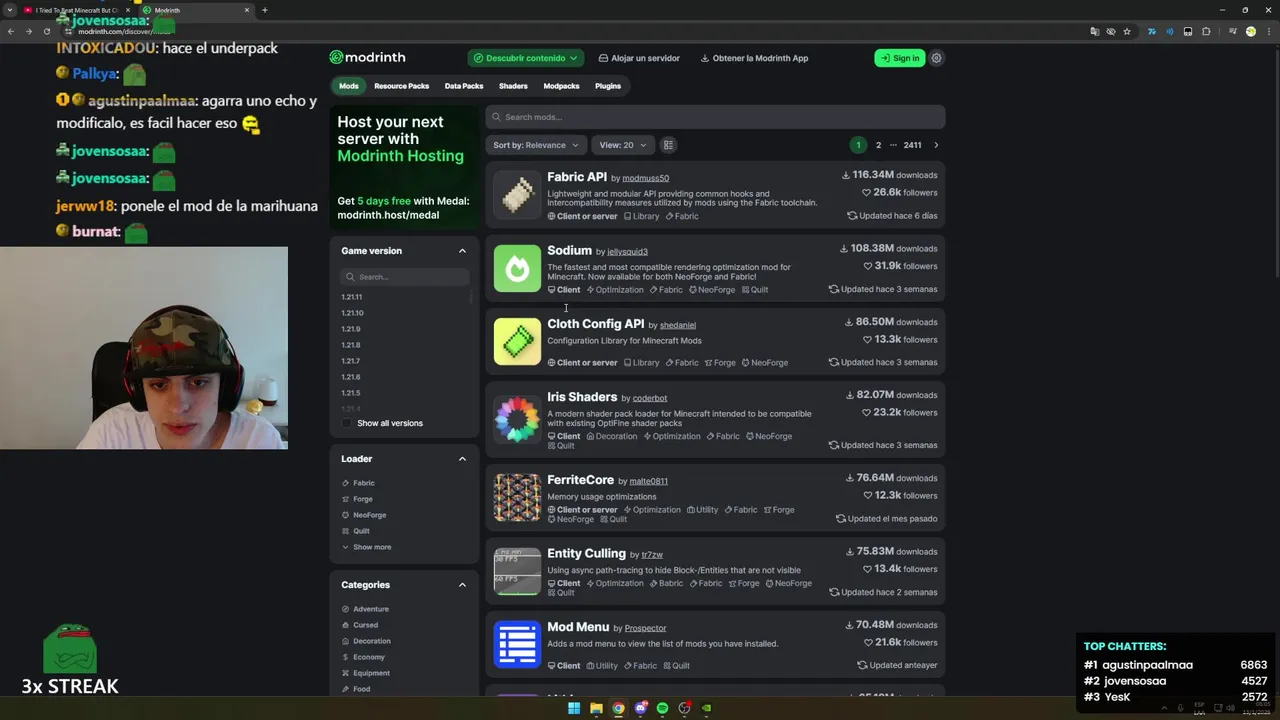Collapse the Categories section
Screen dimensions: 1280x720
point(462,585)
